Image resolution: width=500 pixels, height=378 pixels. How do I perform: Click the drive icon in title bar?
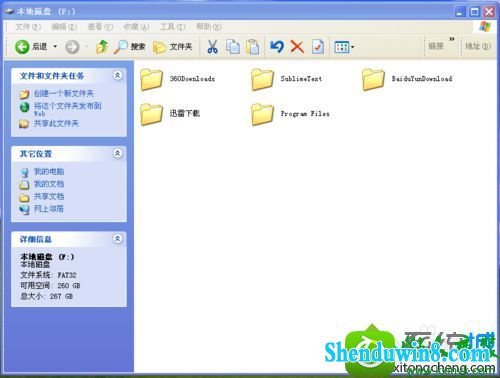pos(9,11)
